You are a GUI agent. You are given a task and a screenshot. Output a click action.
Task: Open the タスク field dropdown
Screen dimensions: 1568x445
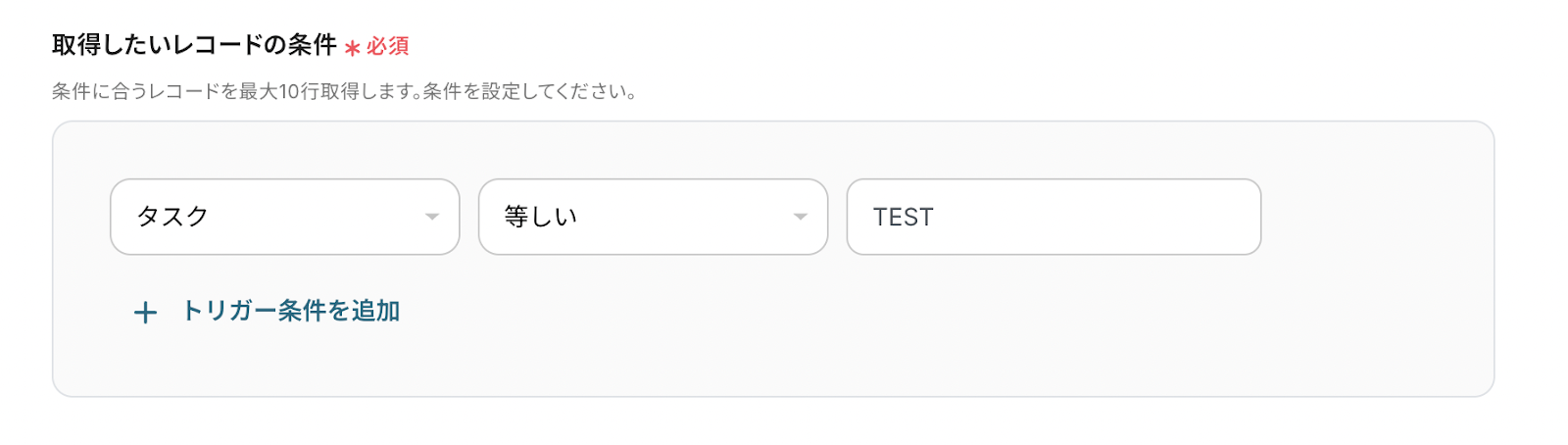click(x=284, y=217)
